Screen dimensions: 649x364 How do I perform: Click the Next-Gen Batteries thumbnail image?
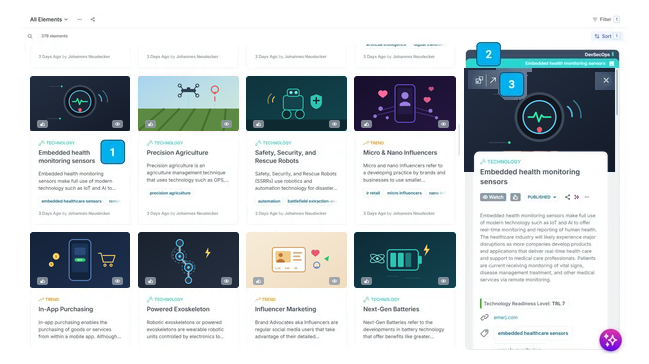[x=405, y=260]
